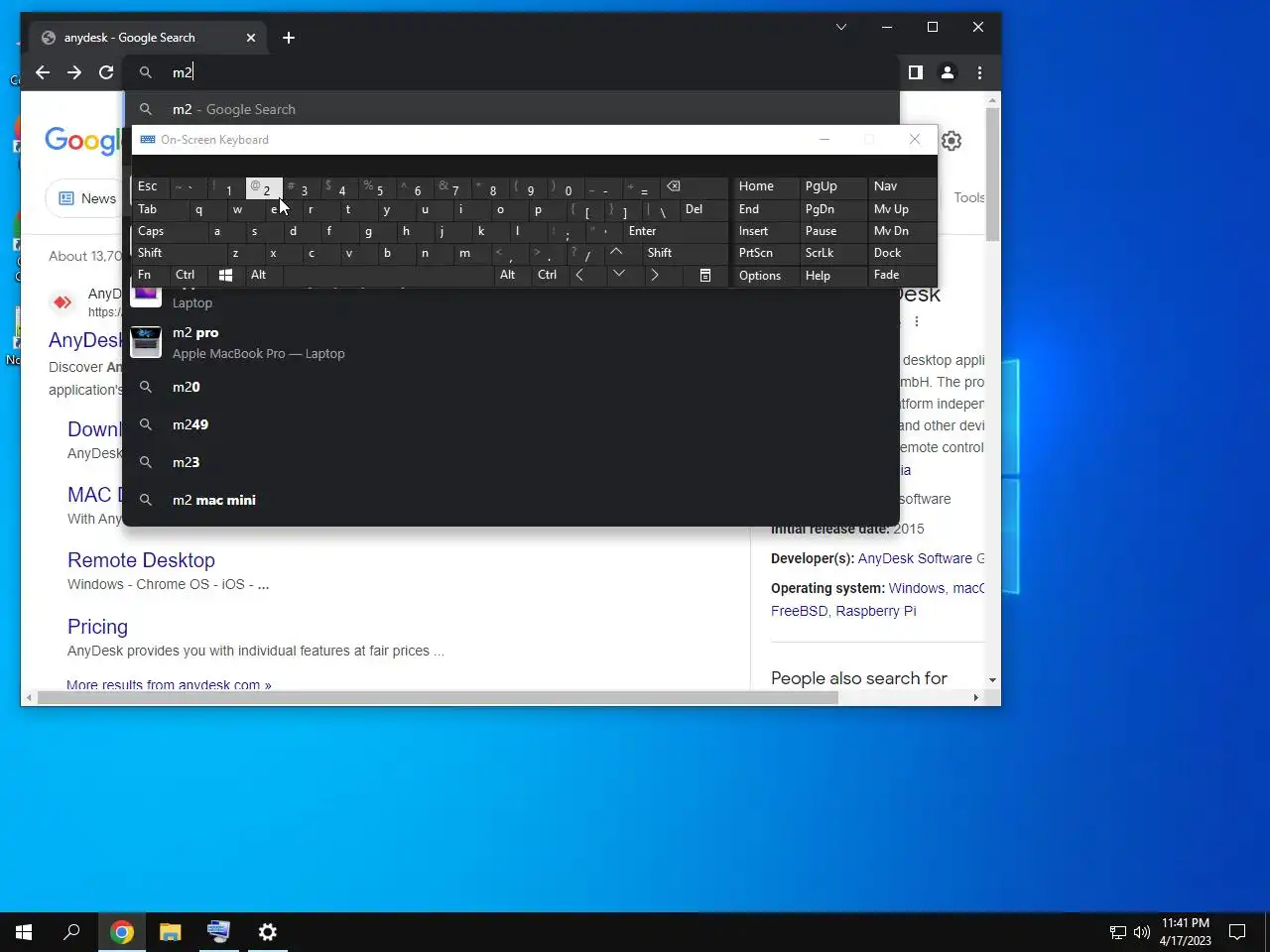Image resolution: width=1270 pixels, height=952 pixels.
Task: Toggle right Shift on On-Screen Keyboard
Action: [x=685, y=253]
